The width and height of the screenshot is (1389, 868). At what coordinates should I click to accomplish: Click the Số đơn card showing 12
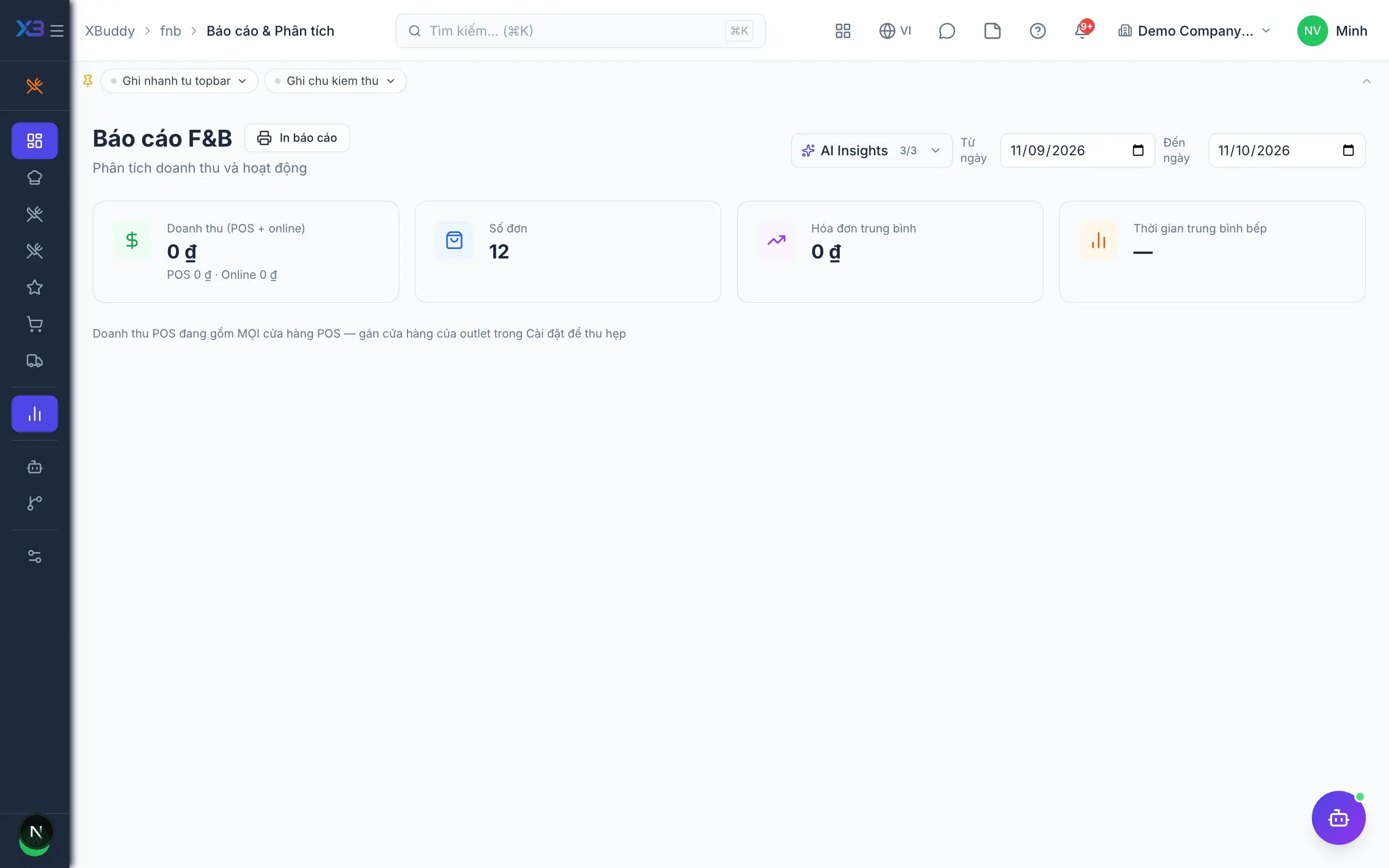tap(568, 251)
